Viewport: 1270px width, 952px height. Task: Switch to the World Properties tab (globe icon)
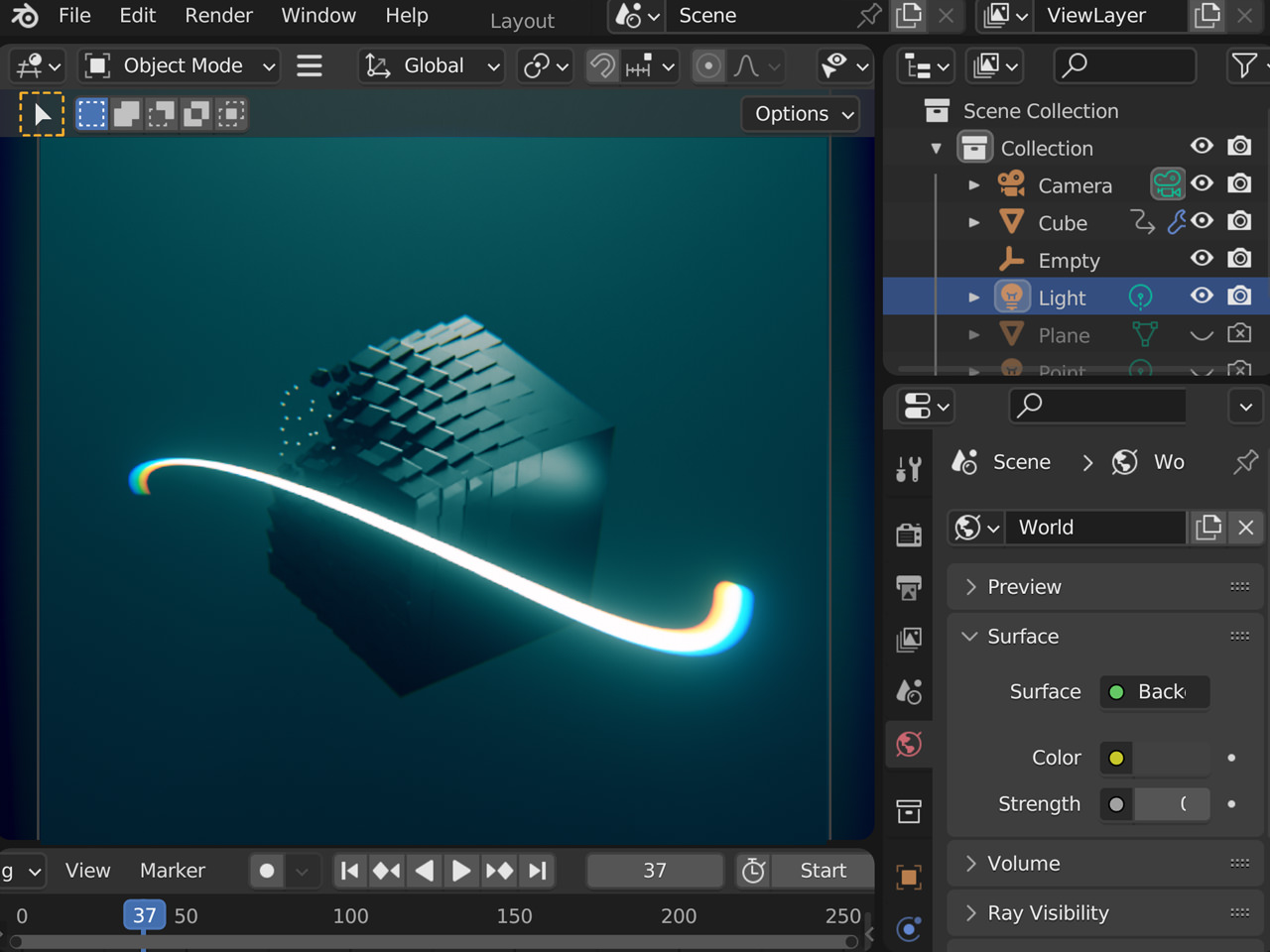click(909, 744)
